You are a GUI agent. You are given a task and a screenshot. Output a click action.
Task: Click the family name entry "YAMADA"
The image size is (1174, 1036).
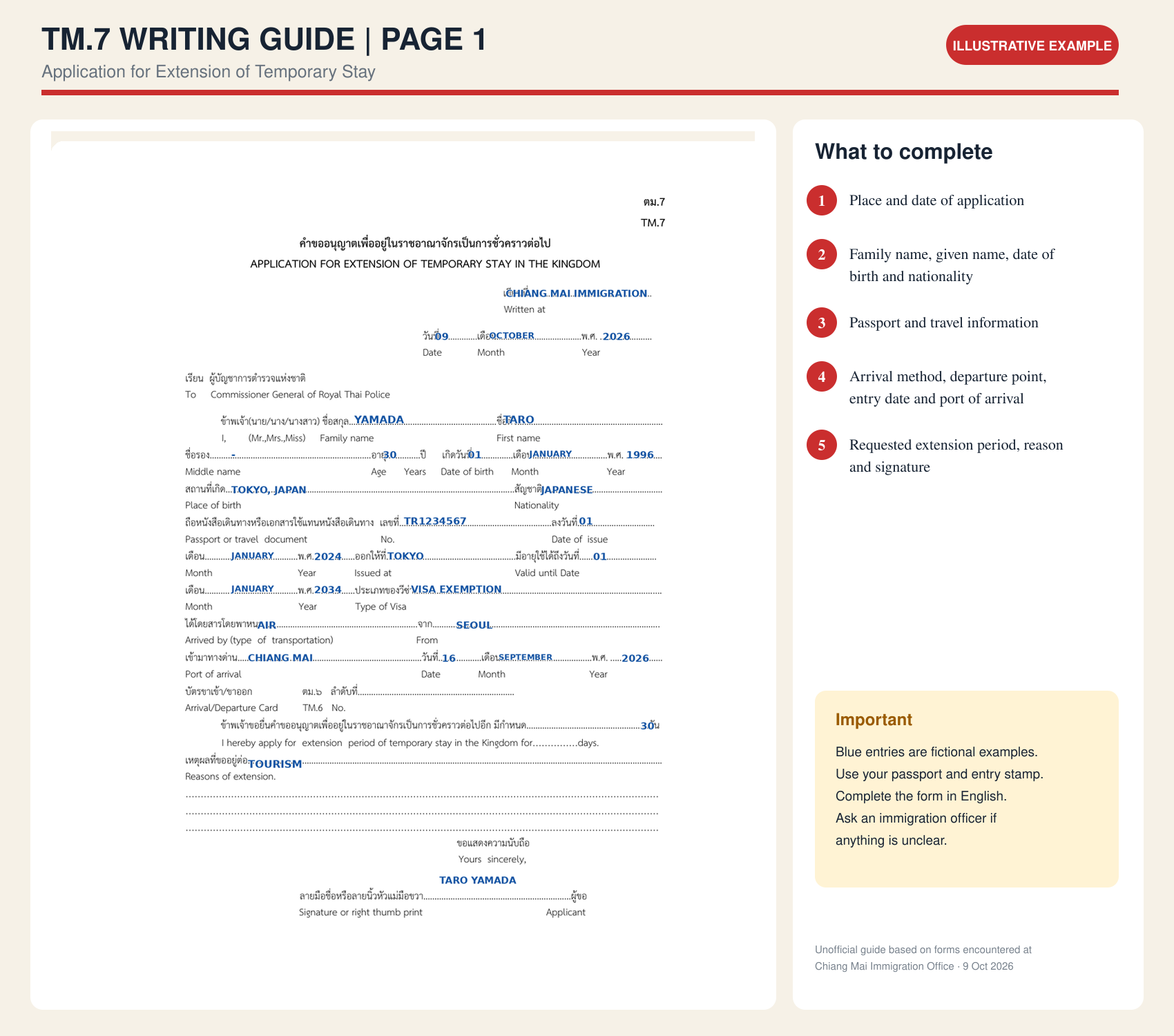click(x=379, y=420)
